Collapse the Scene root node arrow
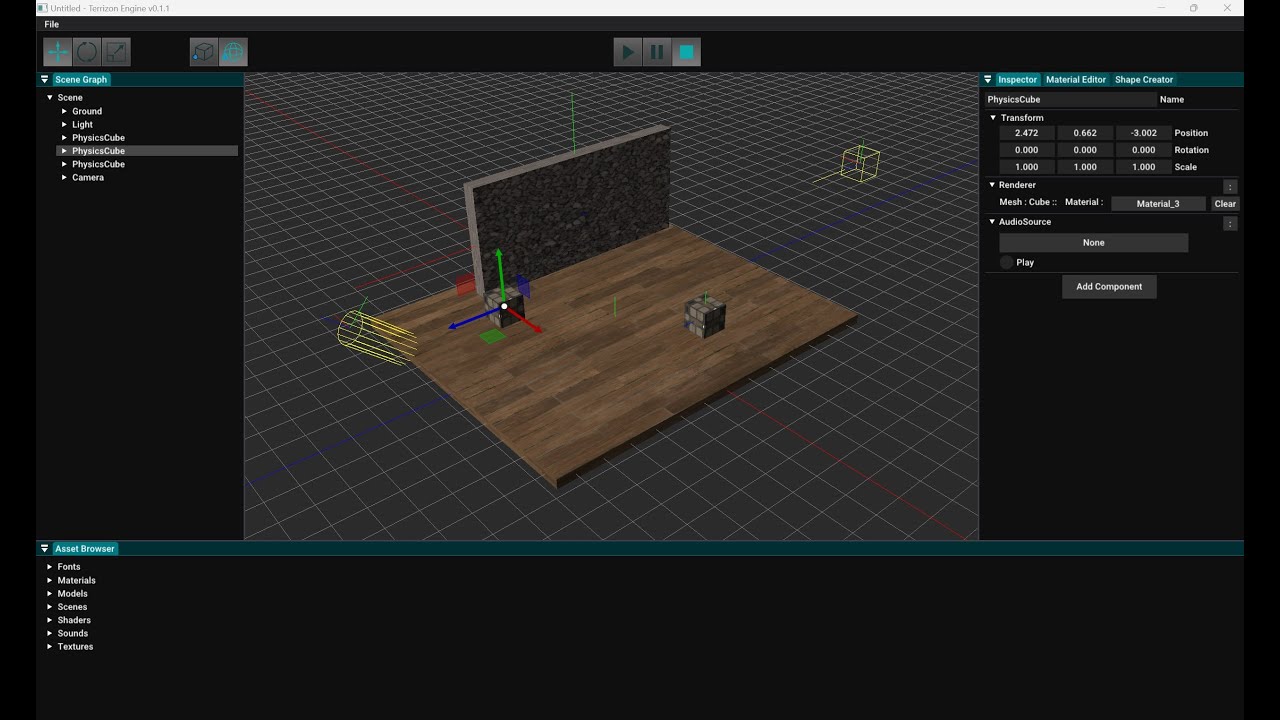 coord(50,97)
